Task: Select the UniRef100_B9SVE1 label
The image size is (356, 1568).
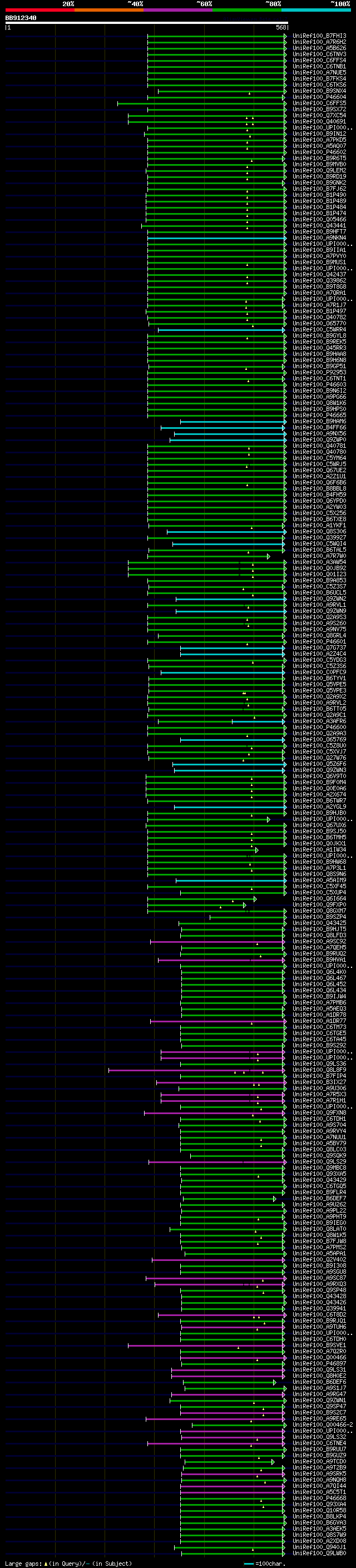Action: 319,1345
